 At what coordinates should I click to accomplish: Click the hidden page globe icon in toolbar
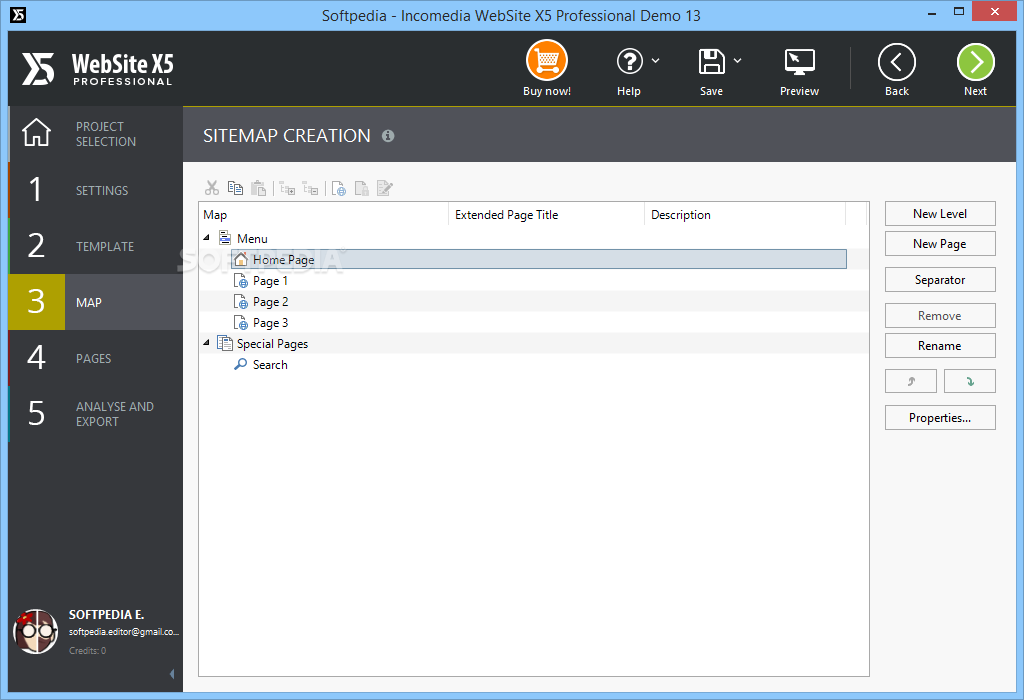point(339,189)
